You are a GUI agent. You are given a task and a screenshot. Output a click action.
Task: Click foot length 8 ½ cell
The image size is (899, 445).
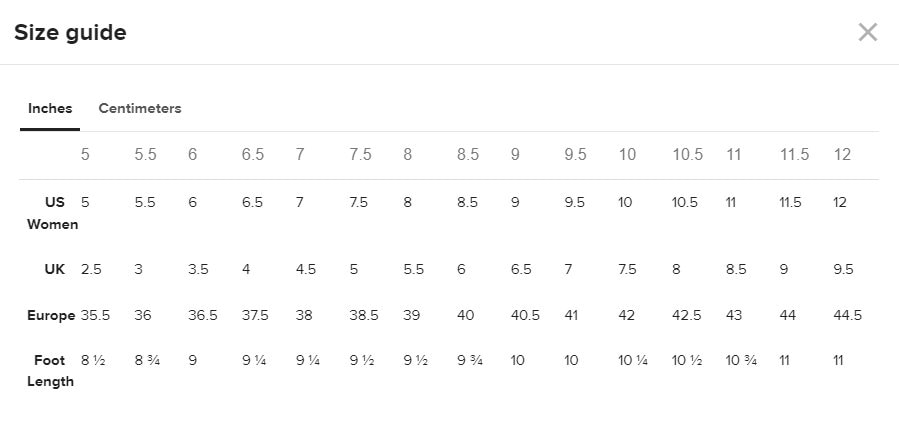[93, 361]
